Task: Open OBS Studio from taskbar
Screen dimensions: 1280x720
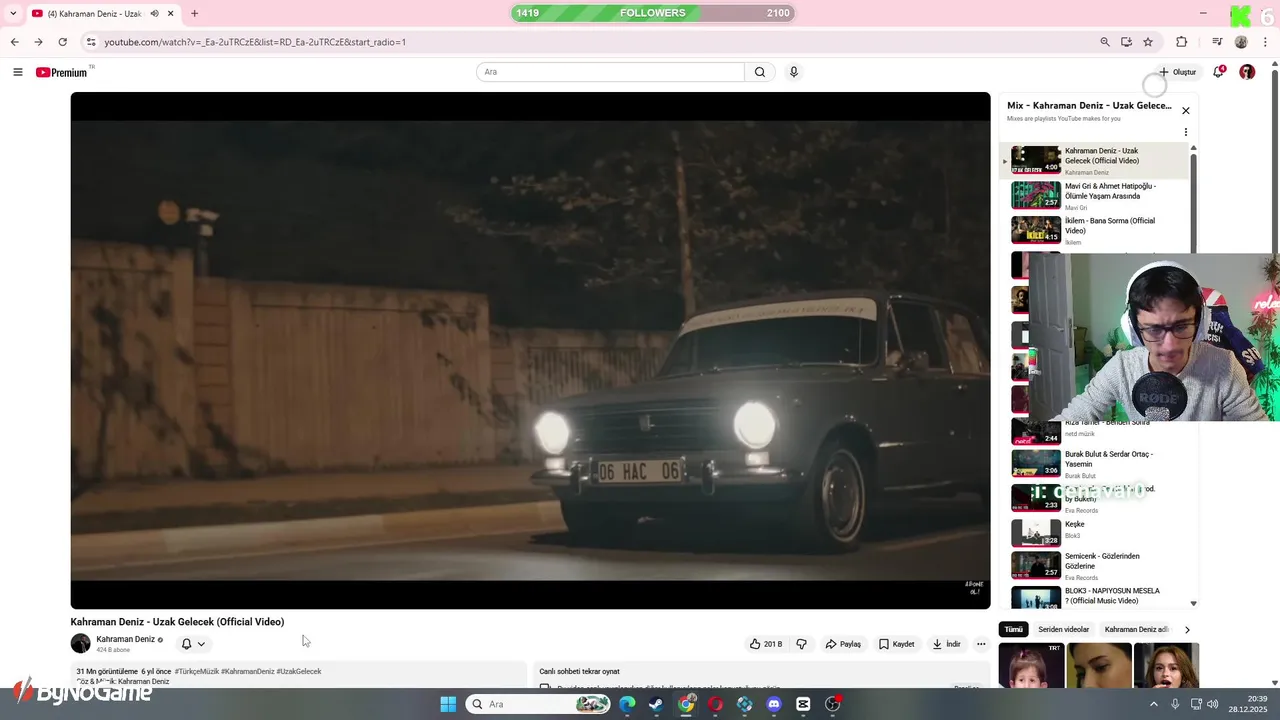Action: [833, 704]
